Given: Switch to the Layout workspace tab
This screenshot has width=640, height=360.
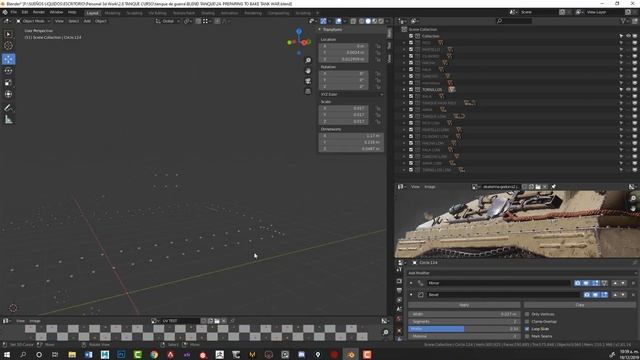Looking at the screenshot, I should [x=93, y=13].
